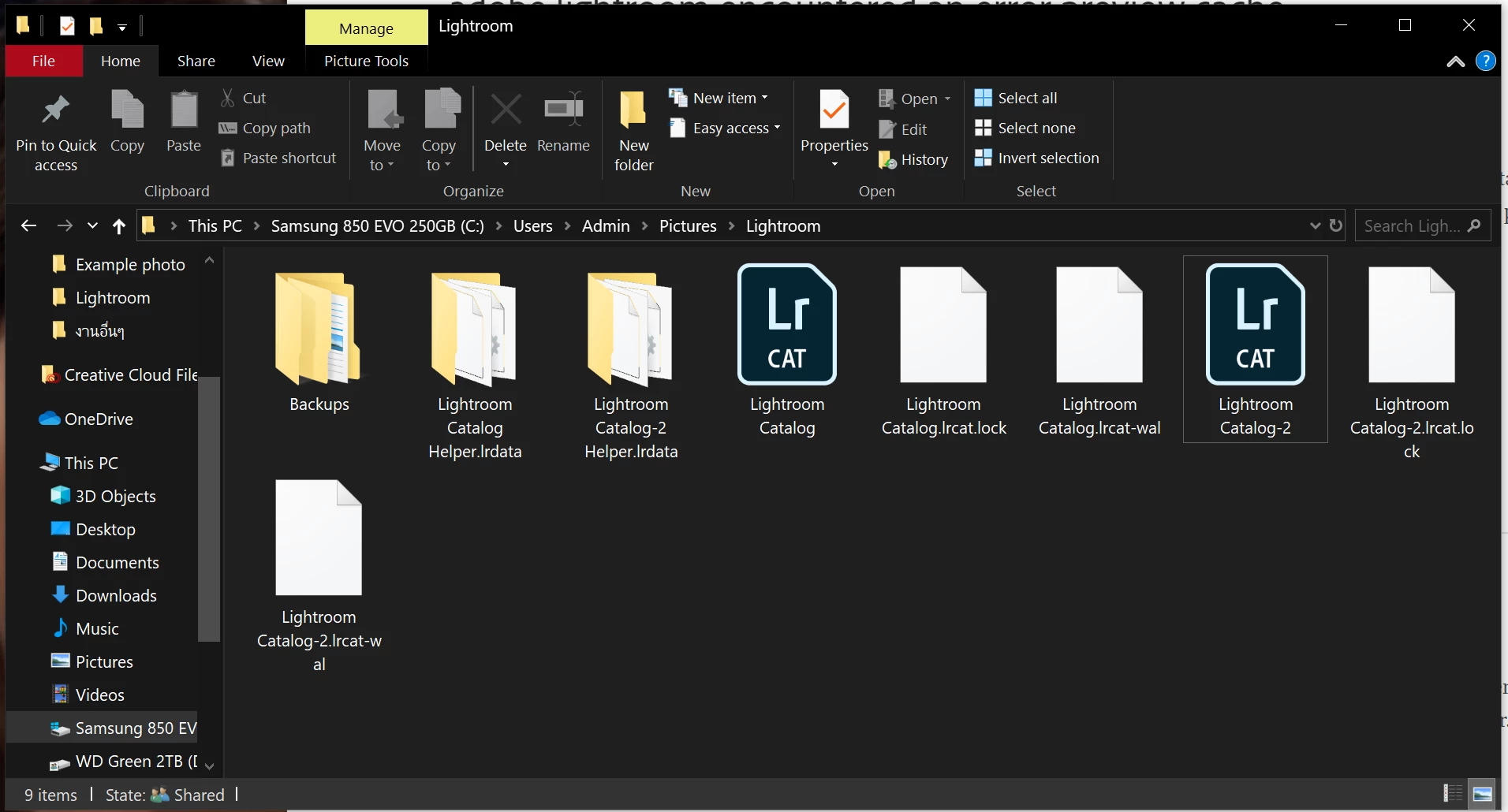The height and width of the screenshot is (812, 1508).
Task: Click the Search Lightroom input field
Action: 1422,226
